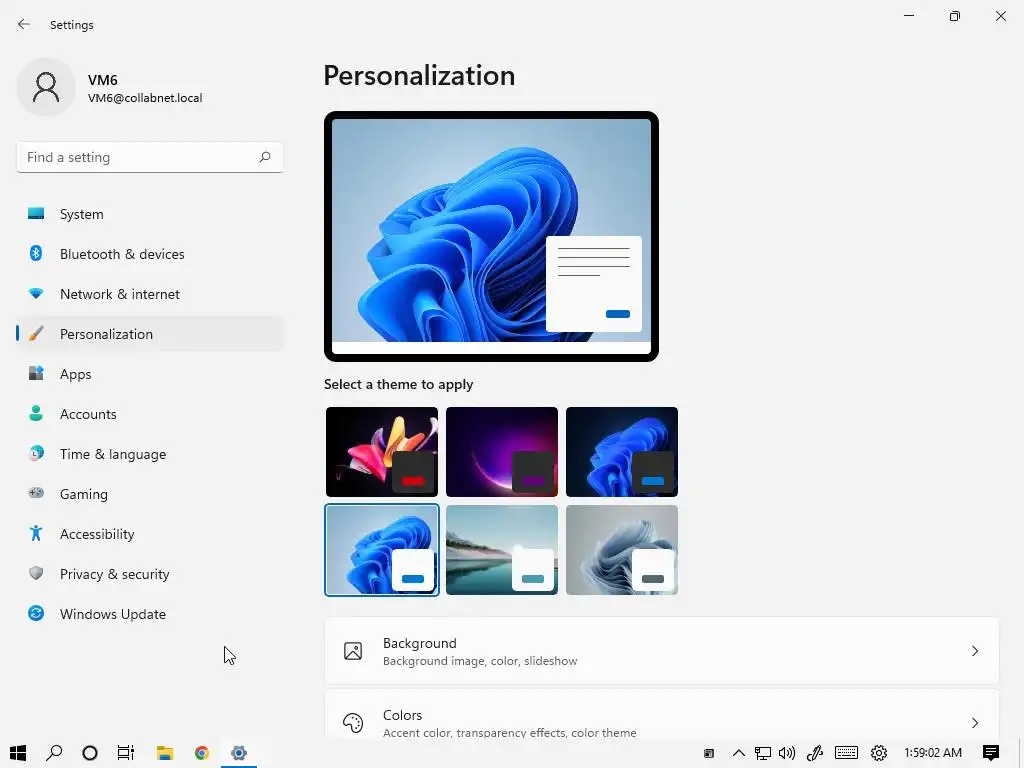Click the Time & language clock icon

coord(36,453)
